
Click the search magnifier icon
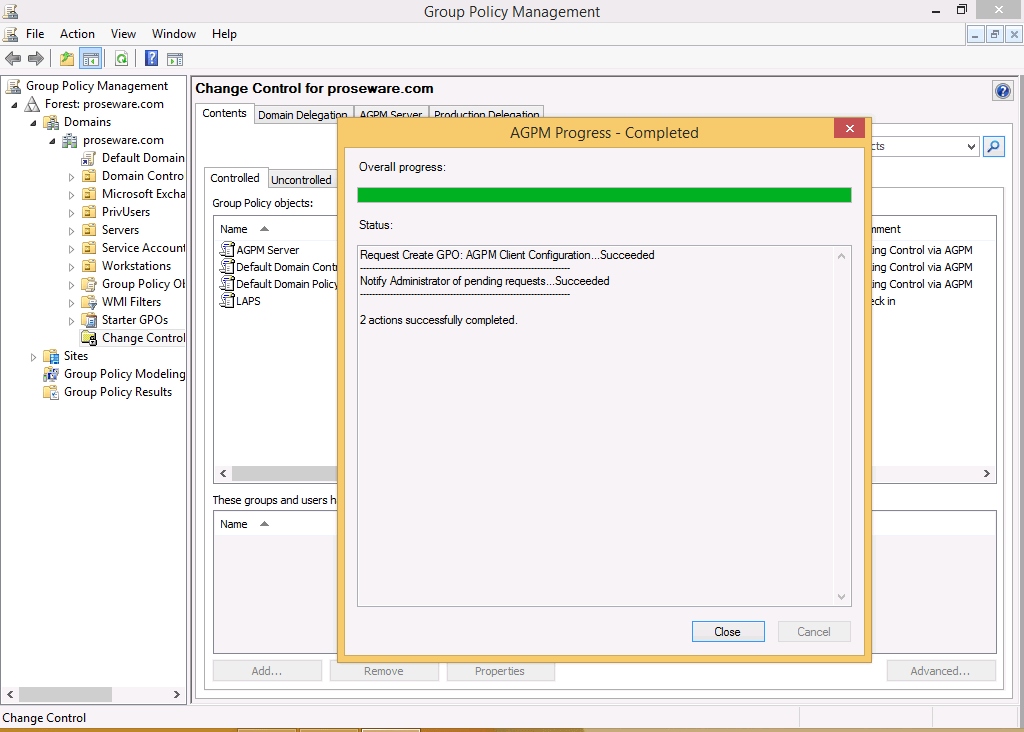[x=993, y=147]
